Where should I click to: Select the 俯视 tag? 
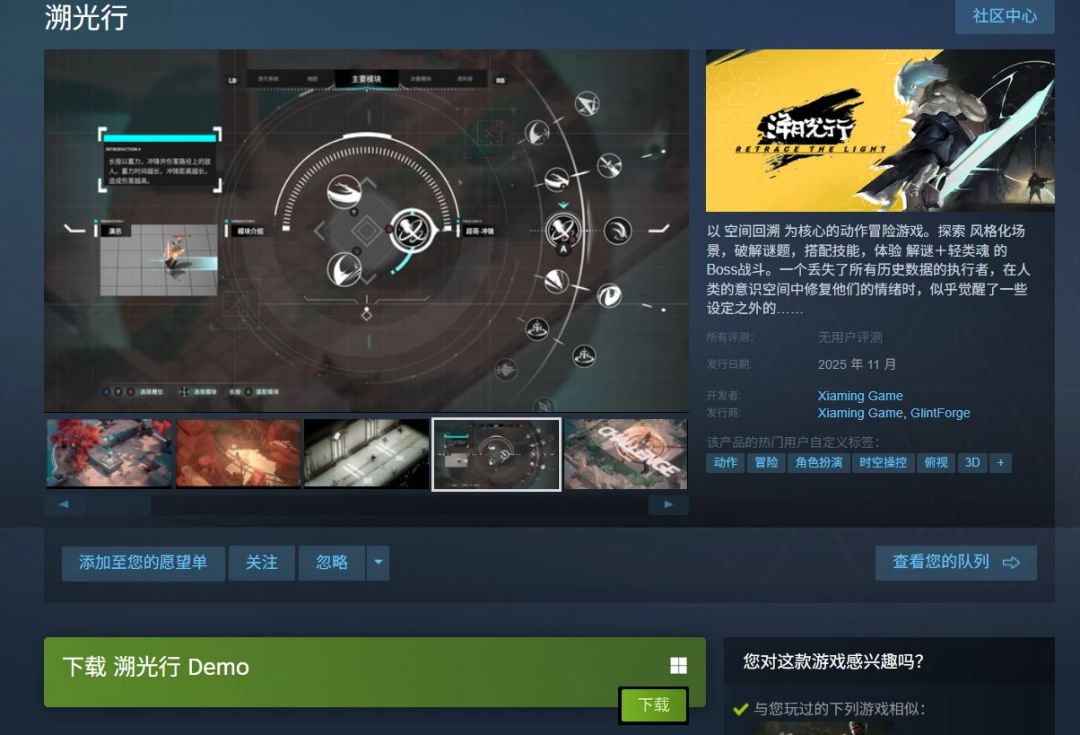936,463
